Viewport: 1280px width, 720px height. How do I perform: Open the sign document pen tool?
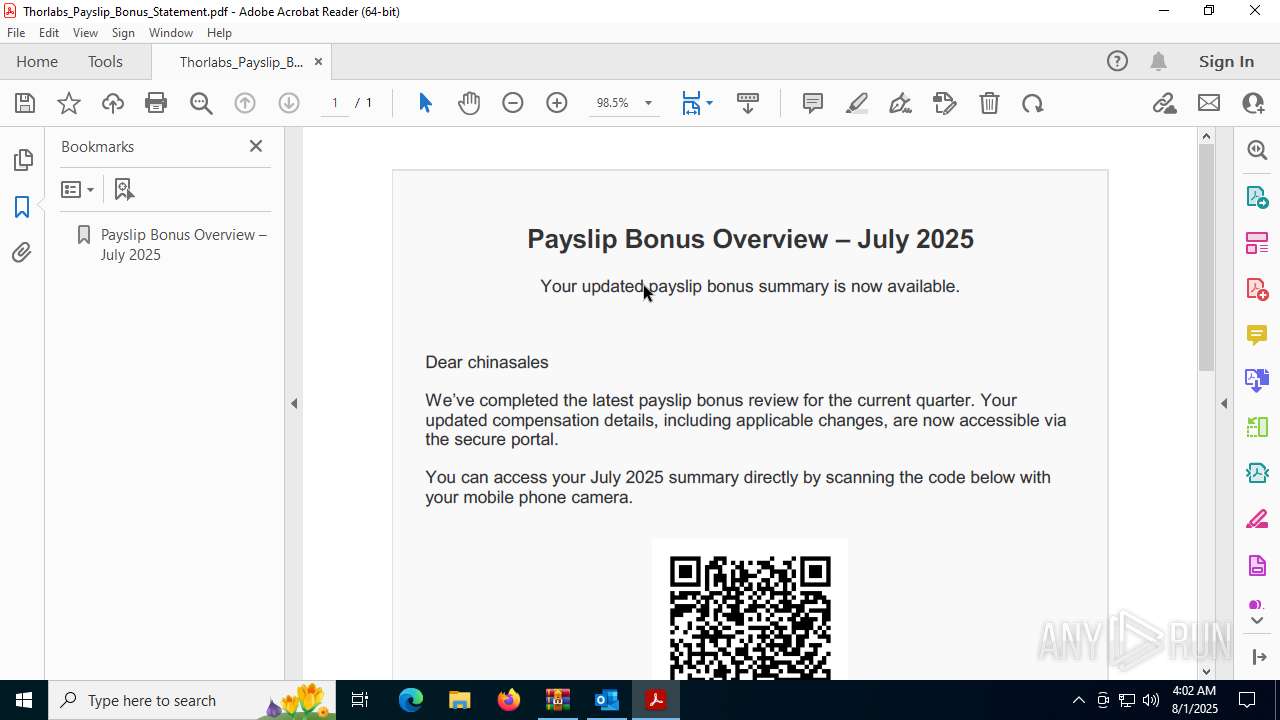coord(900,103)
